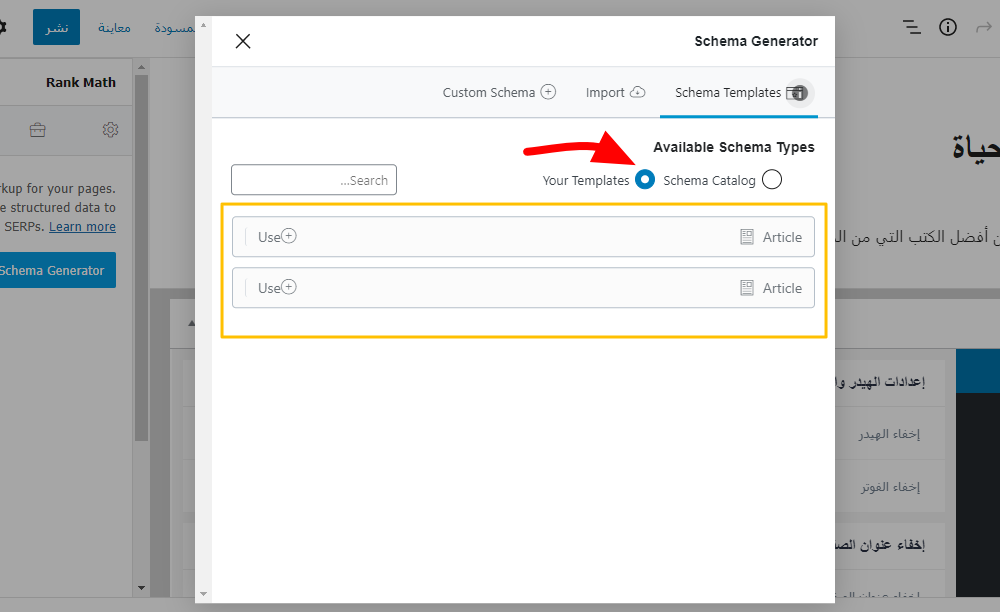Close the Schema Generator dialog
Viewport: 1000px width, 612px height.
pyautogui.click(x=243, y=41)
